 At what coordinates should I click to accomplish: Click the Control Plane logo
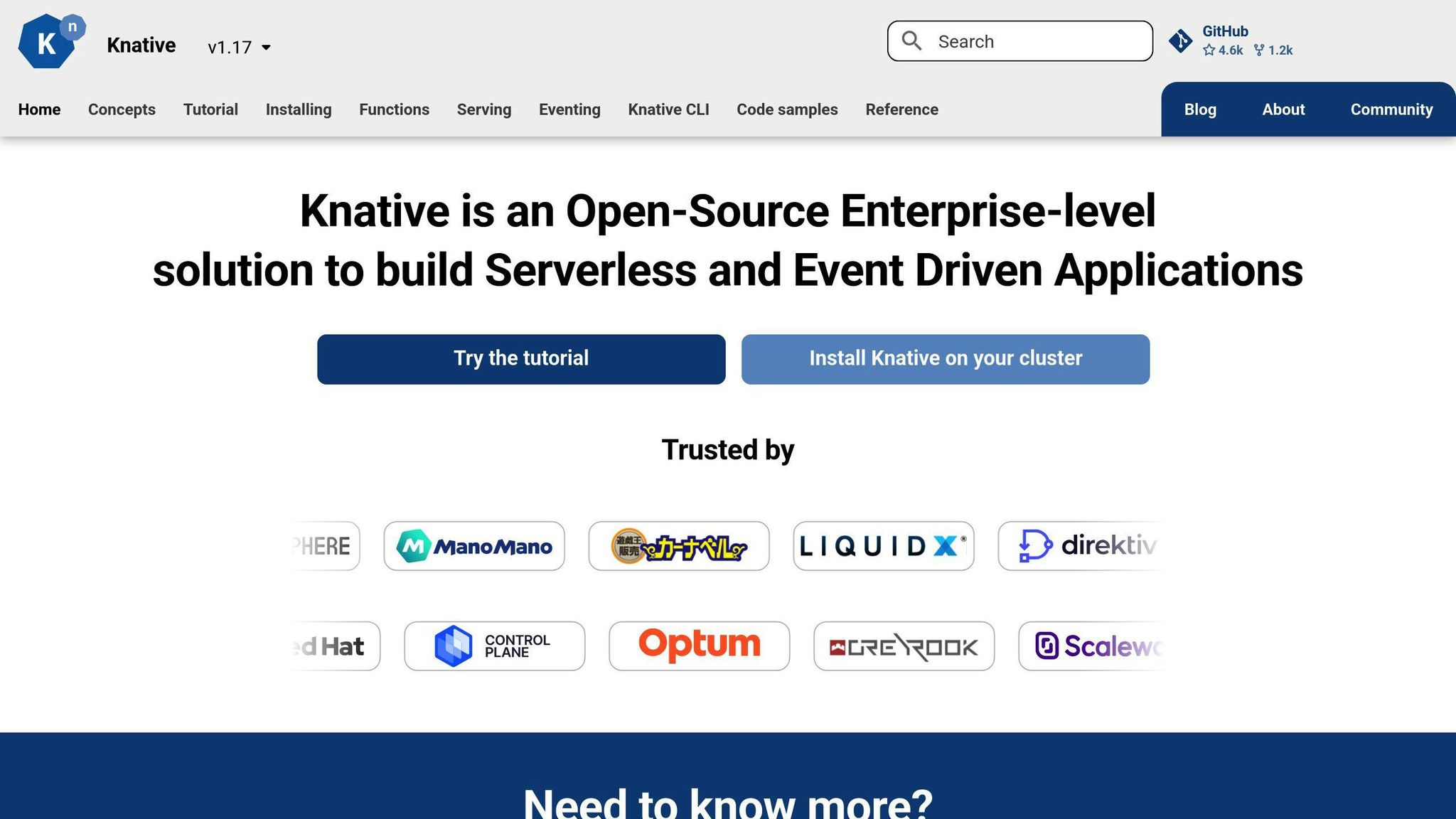click(494, 646)
